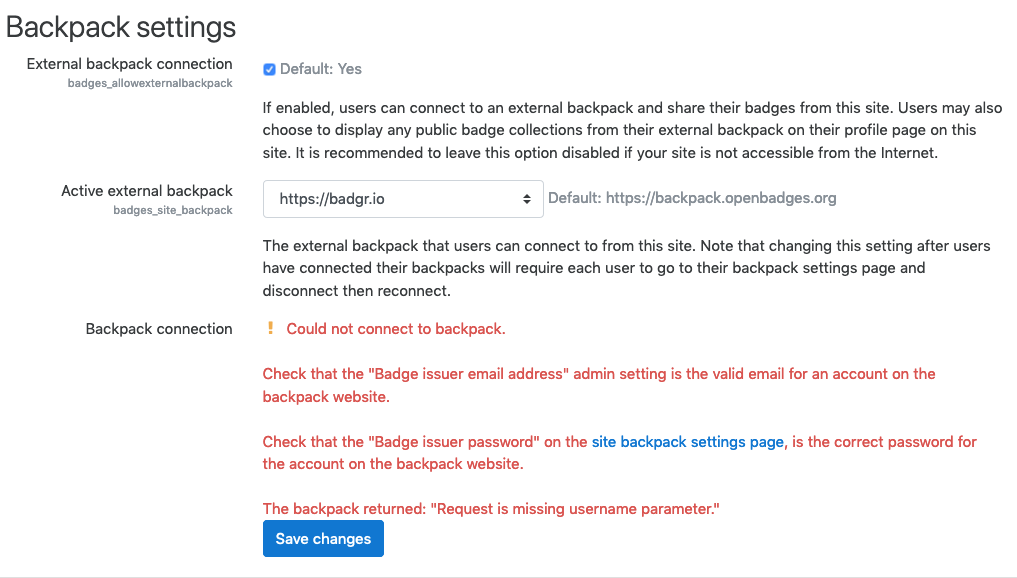Toggle the External backpack connection checkbox
Screen dimensions: 1017x578
269,69
